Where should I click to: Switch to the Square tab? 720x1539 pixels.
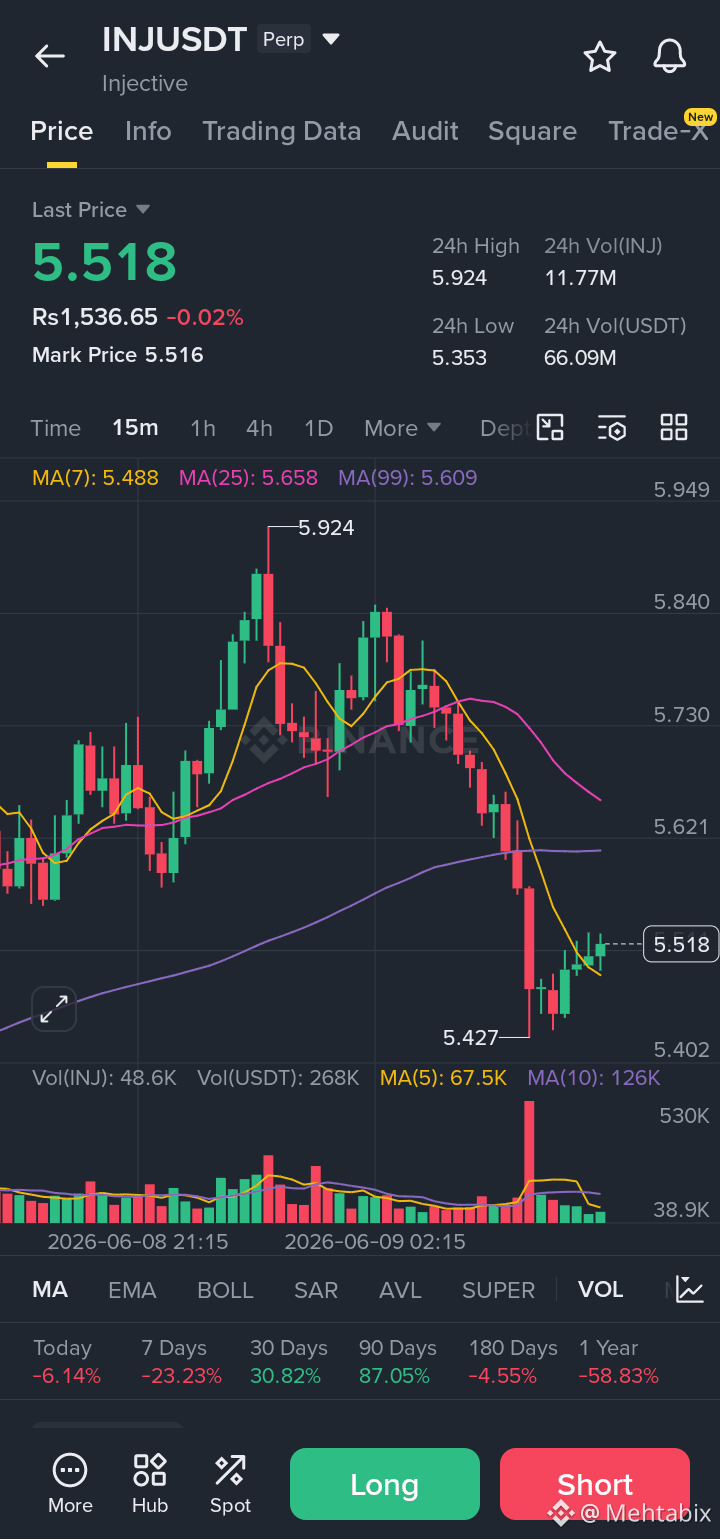532,131
